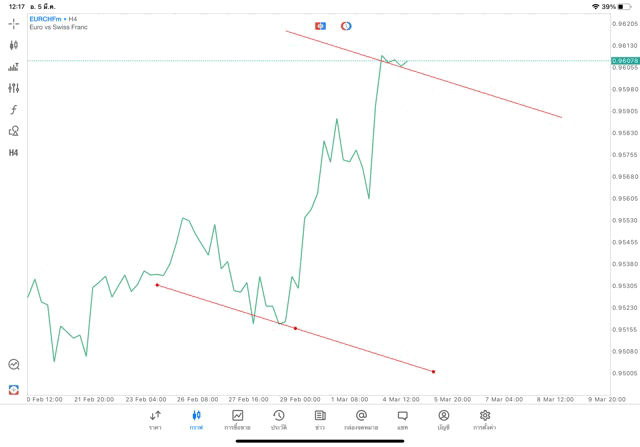Screen dimensions: 640x447
Task: Switch to the ราคา (Quotes) tab
Action: pyautogui.click(x=155, y=419)
